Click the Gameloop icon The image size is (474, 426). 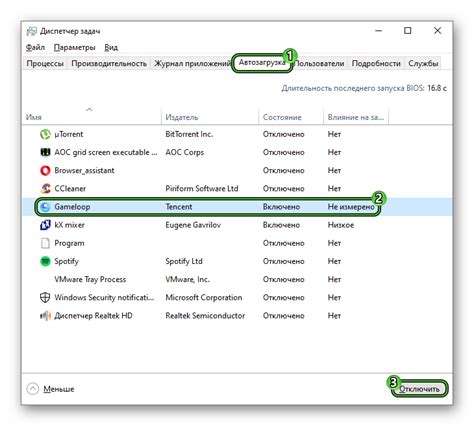[45, 207]
